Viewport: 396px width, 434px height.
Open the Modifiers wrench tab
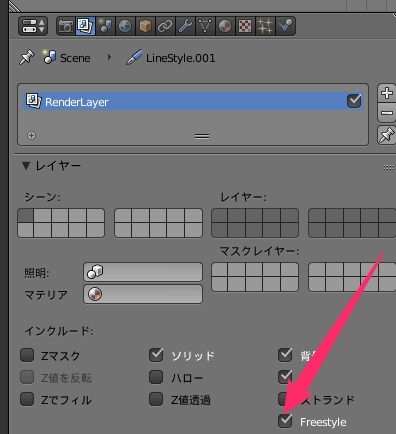(185, 26)
